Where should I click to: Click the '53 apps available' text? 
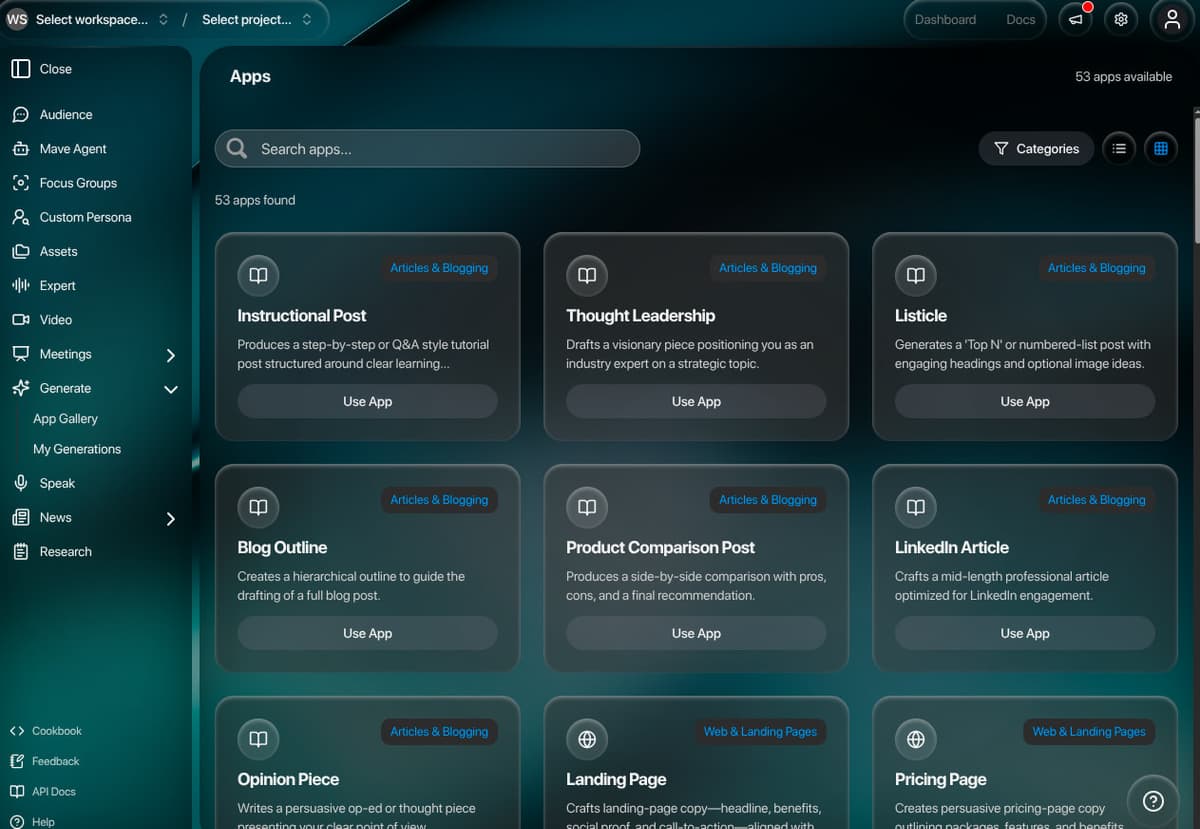1123,77
